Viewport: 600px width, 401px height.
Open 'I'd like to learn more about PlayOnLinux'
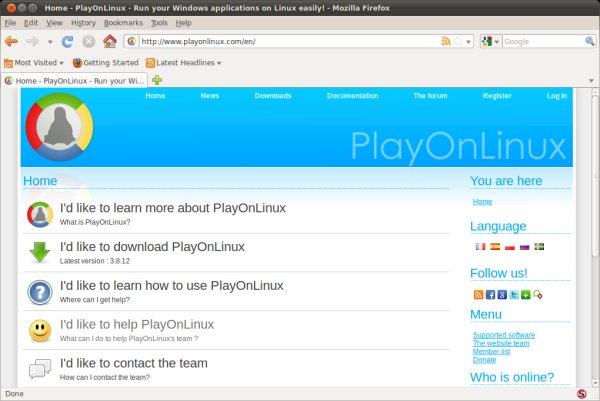click(173, 208)
